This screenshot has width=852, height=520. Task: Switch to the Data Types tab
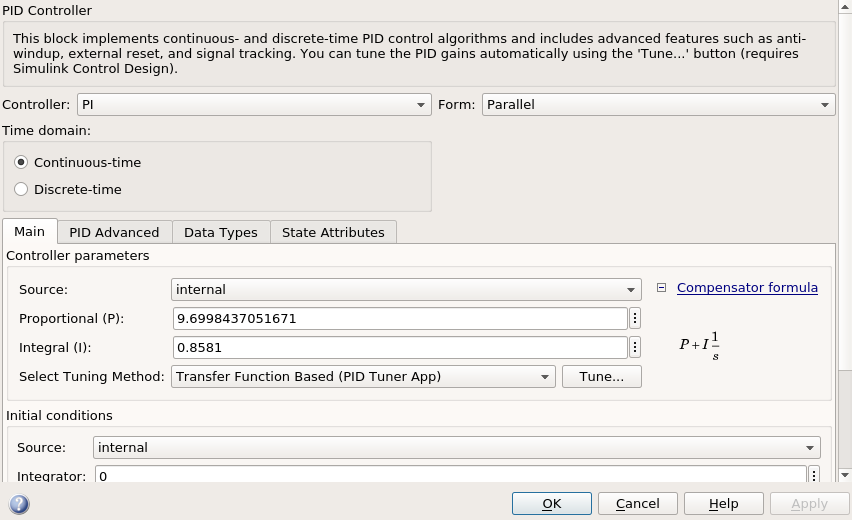tap(221, 233)
